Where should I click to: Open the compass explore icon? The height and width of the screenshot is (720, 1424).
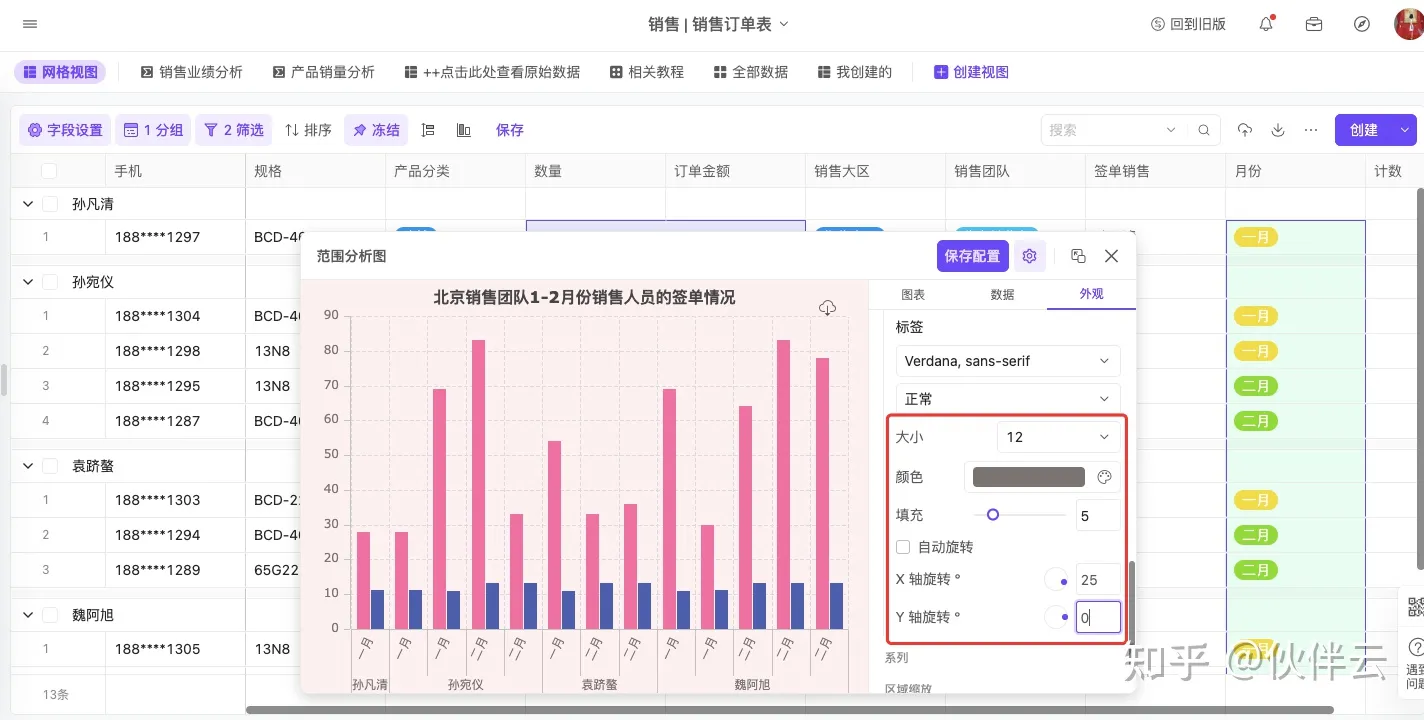(1361, 24)
